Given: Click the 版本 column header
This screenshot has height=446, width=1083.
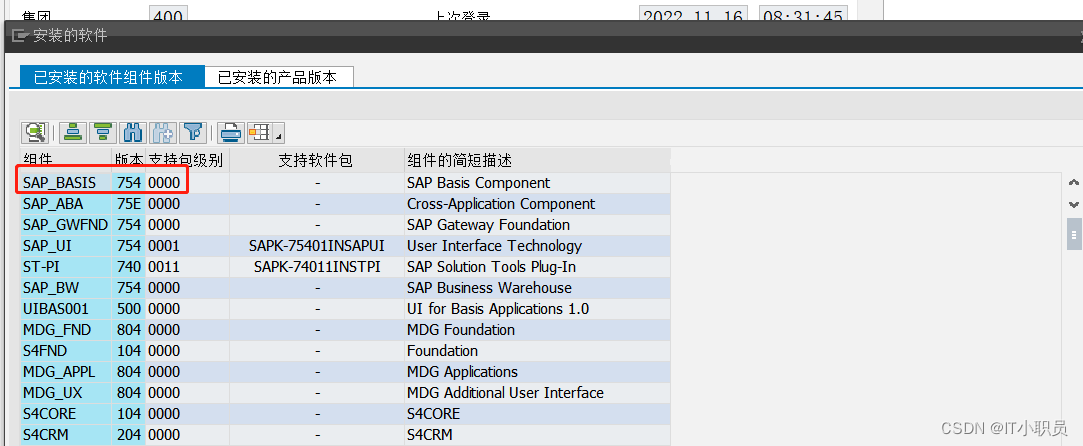Looking at the screenshot, I should (x=128, y=160).
